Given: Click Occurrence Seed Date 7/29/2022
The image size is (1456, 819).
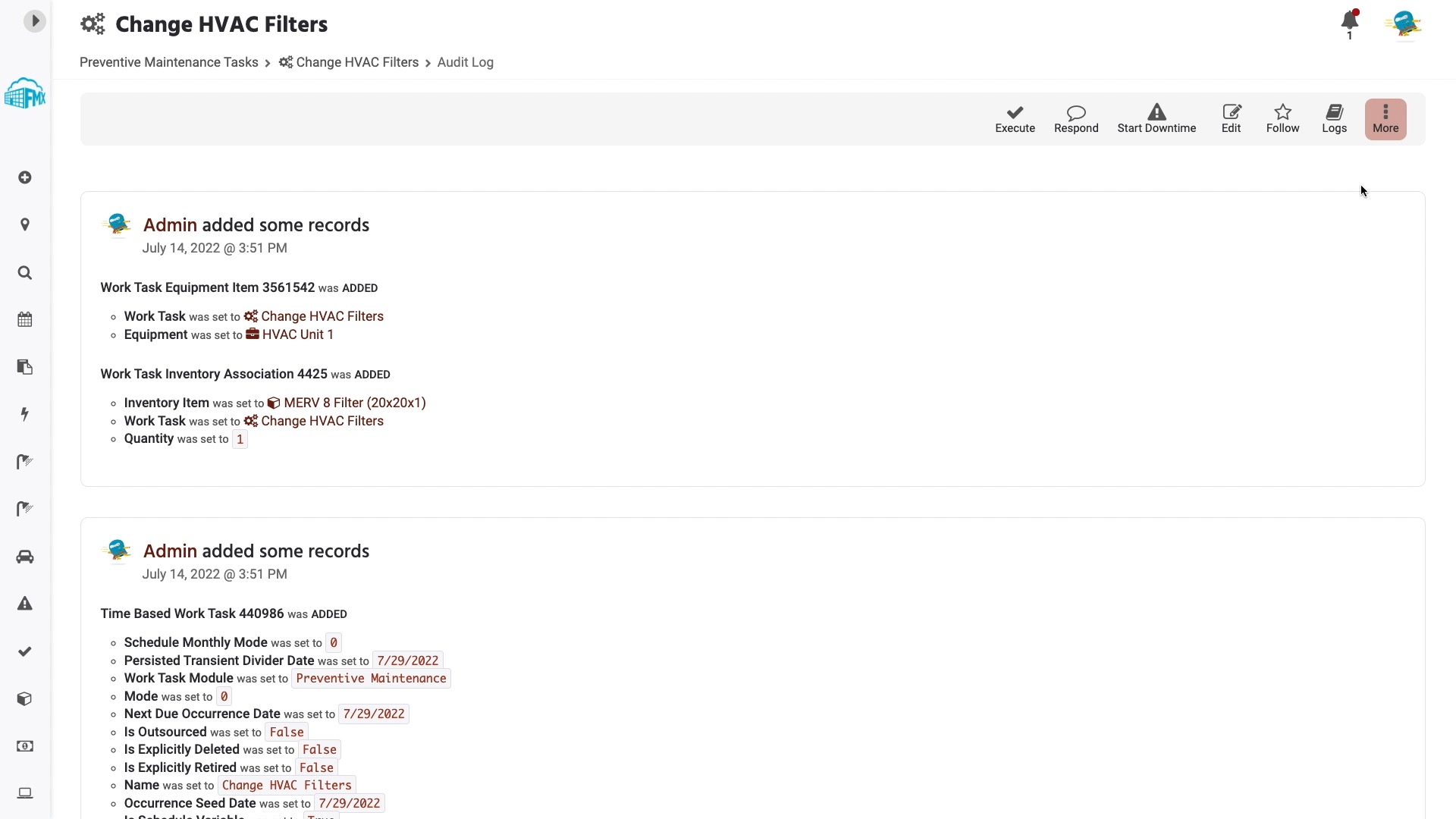Looking at the screenshot, I should point(350,803).
